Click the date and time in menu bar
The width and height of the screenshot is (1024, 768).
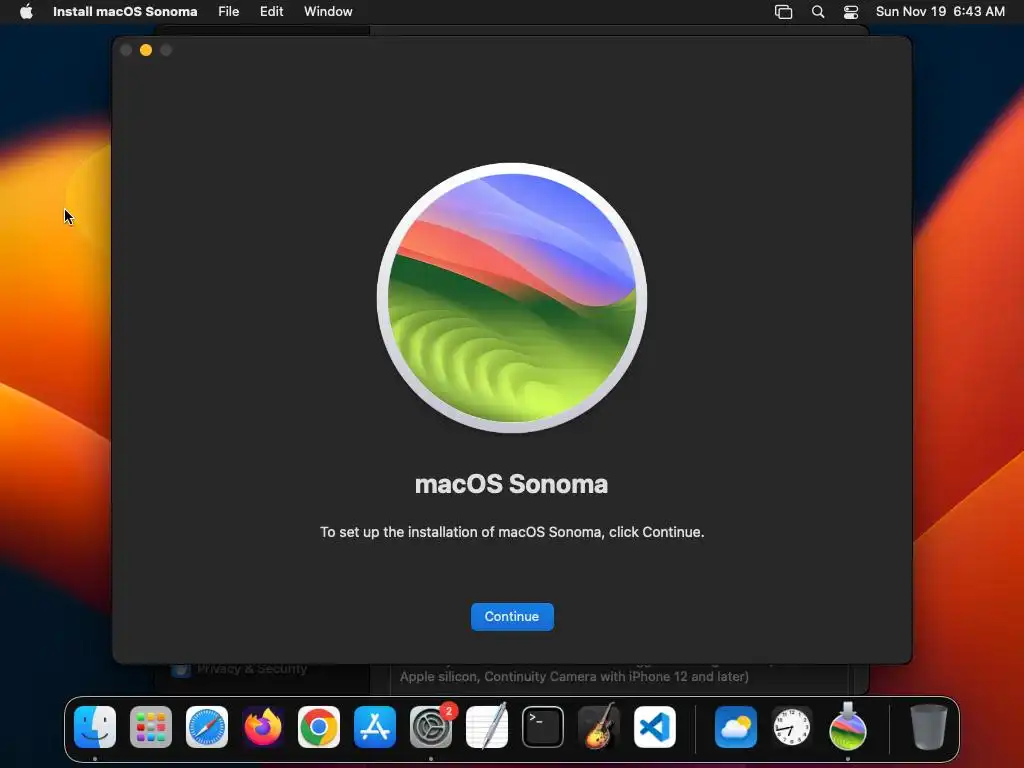[x=940, y=12]
